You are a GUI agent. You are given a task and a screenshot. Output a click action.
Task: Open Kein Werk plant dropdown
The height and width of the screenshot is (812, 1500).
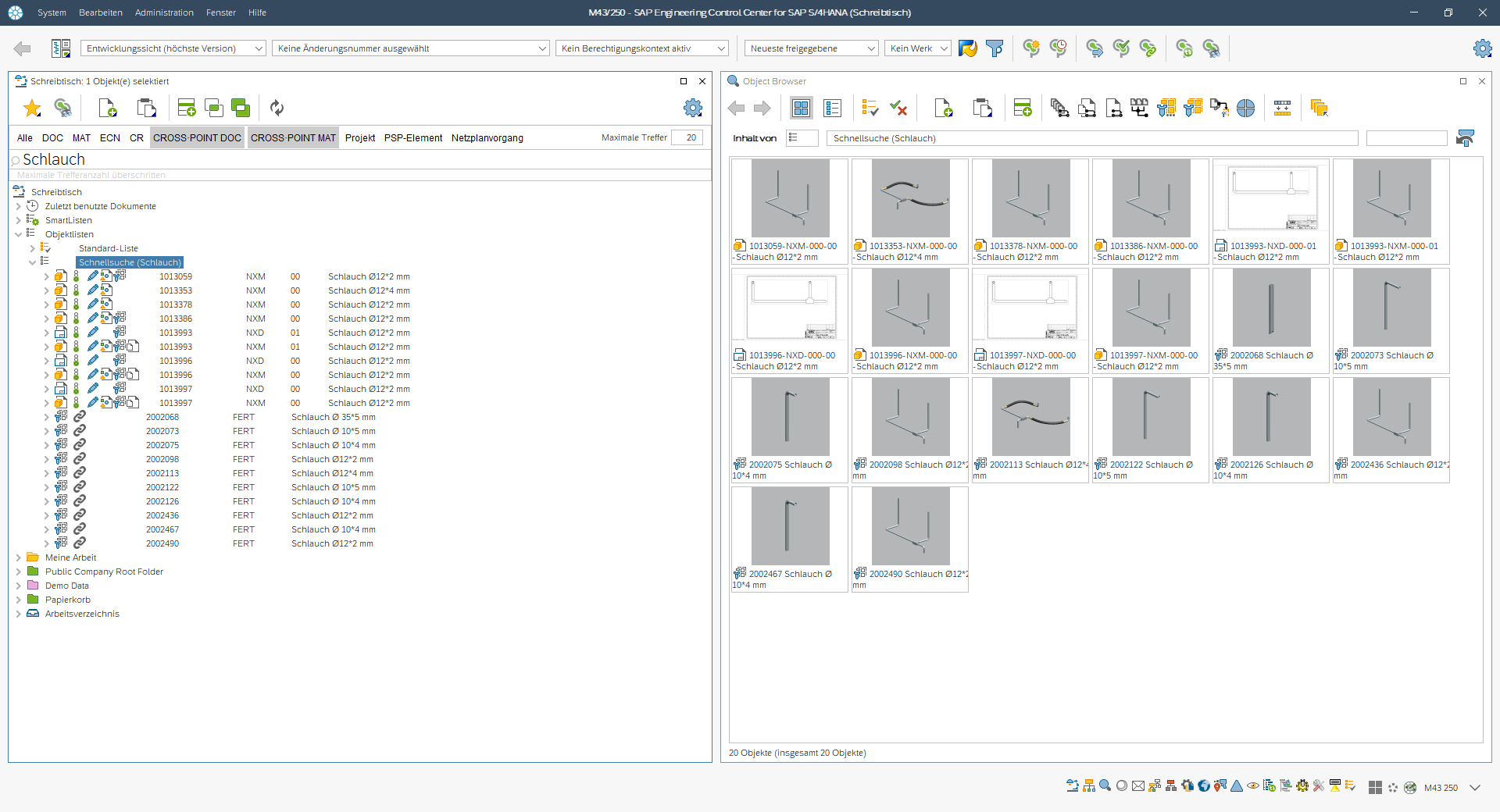[918, 48]
